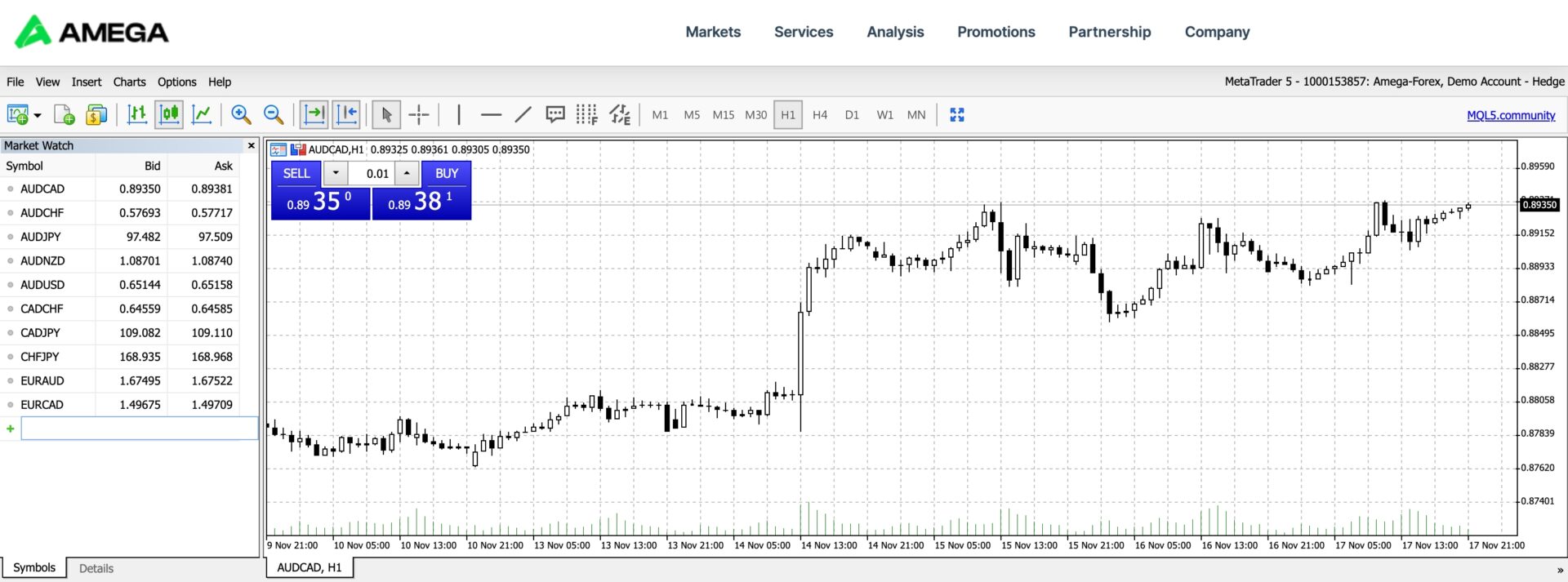Switch chart to line chart style
The height and width of the screenshot is (582, 1568).
(202, 115)
